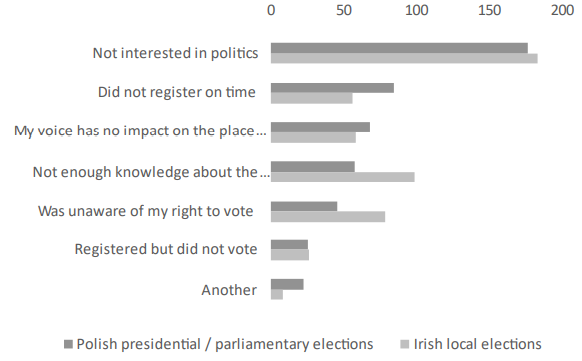This screenshot has width=582, height=361.
Task: Click the axis value 200
Action: tap(563, 10)
